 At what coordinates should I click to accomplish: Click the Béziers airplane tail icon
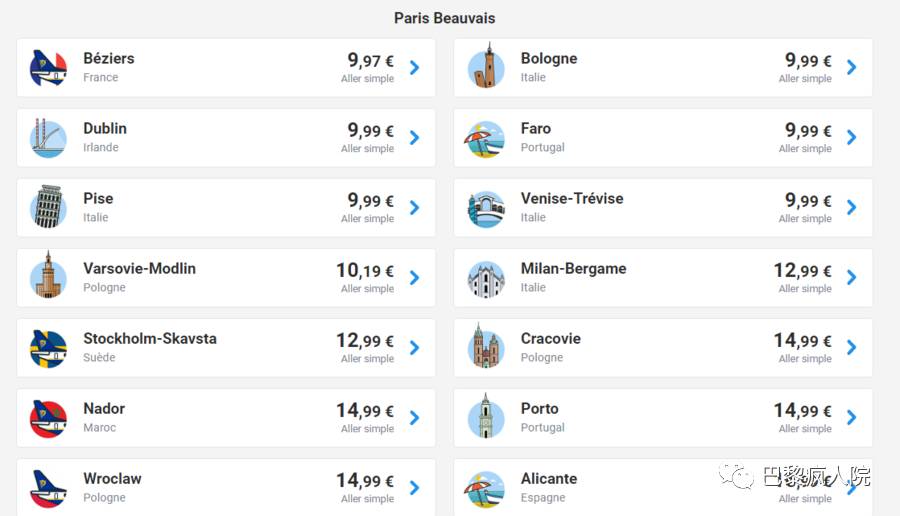(48, 68)
